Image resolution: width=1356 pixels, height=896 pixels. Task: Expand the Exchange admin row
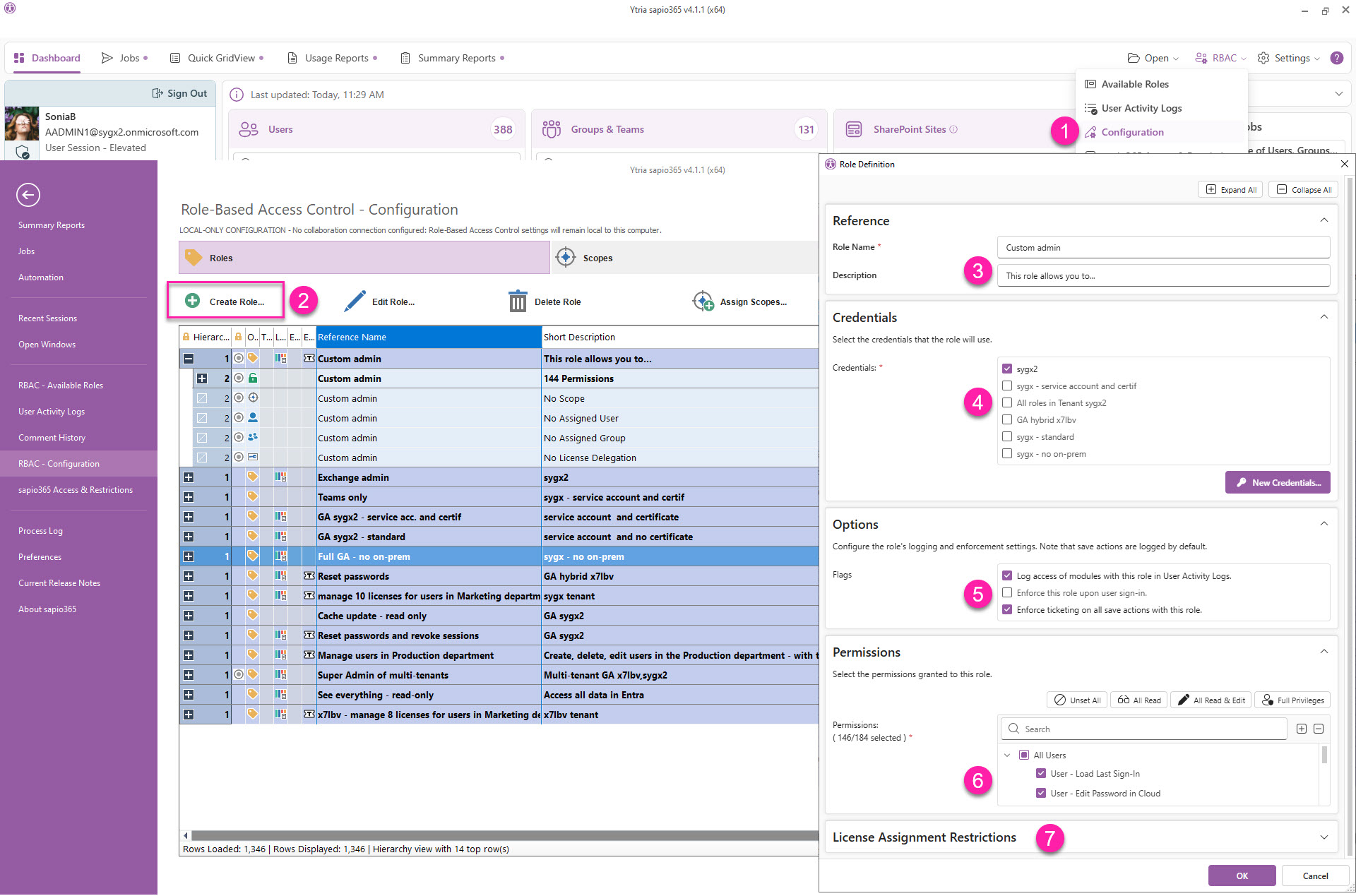pyautogui.click(x=189, y=477)
